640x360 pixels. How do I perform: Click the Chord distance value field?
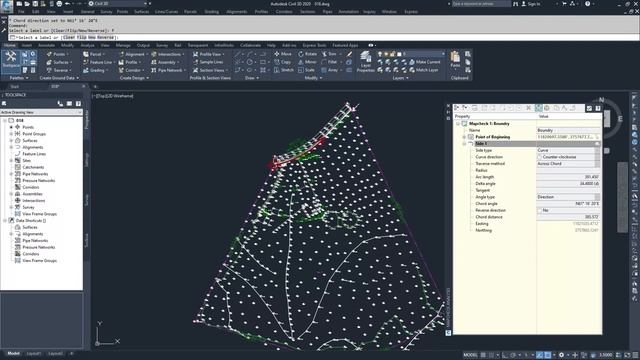(x=568, y=217)
